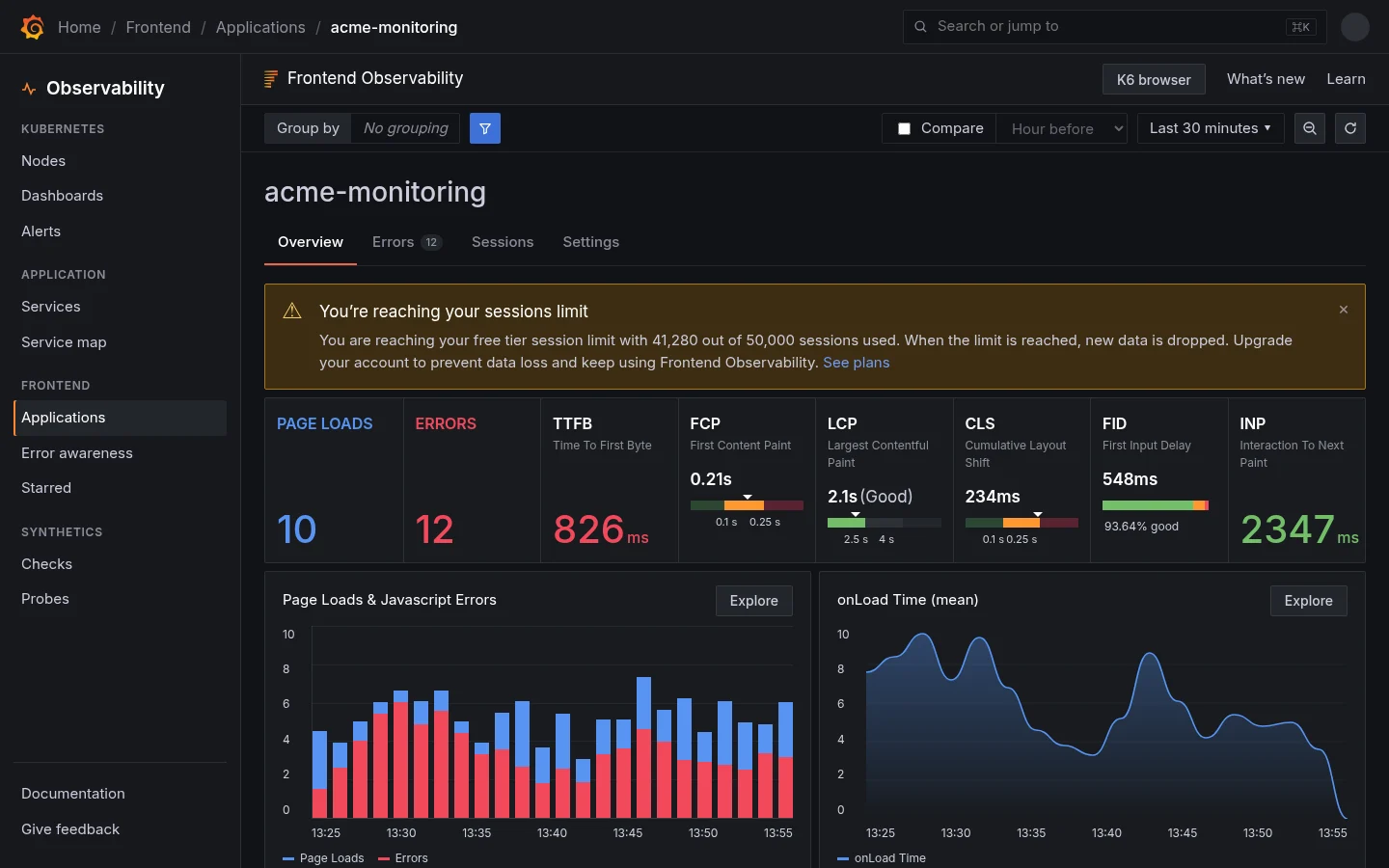Open Alerts in the sidebar
The height and width of the screenshot is (868, 1389).
[121, 231]
